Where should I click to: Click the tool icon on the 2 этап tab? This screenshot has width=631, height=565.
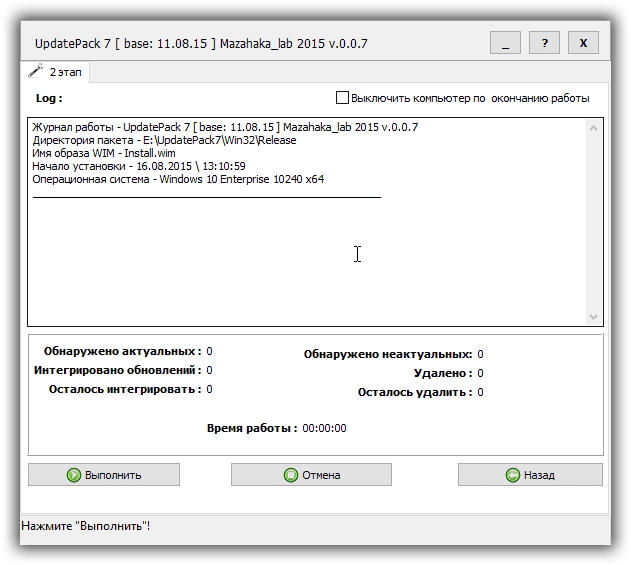pyautogui.click(x=35, y=71)
